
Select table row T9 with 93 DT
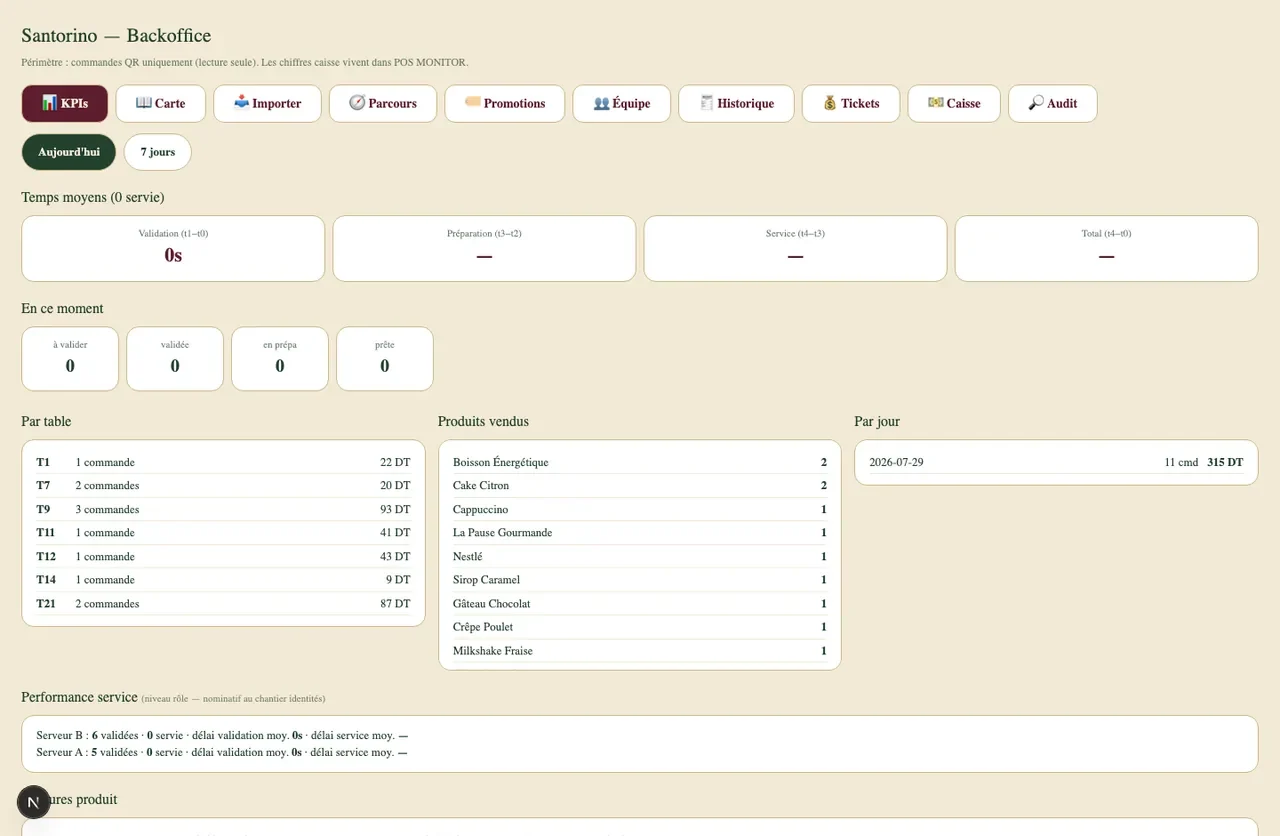[223, 509]
